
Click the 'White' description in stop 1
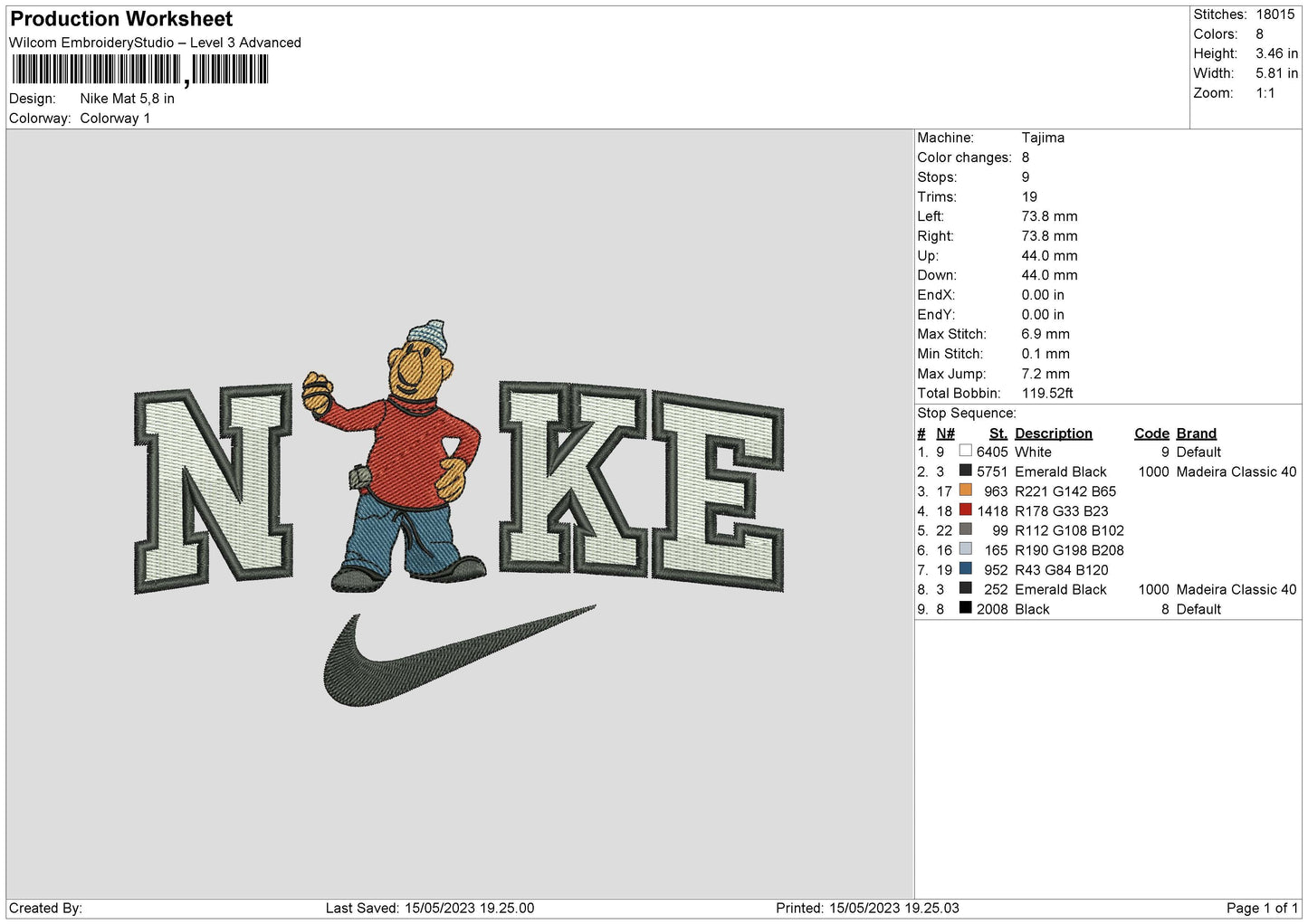[x=1033, y=452]
